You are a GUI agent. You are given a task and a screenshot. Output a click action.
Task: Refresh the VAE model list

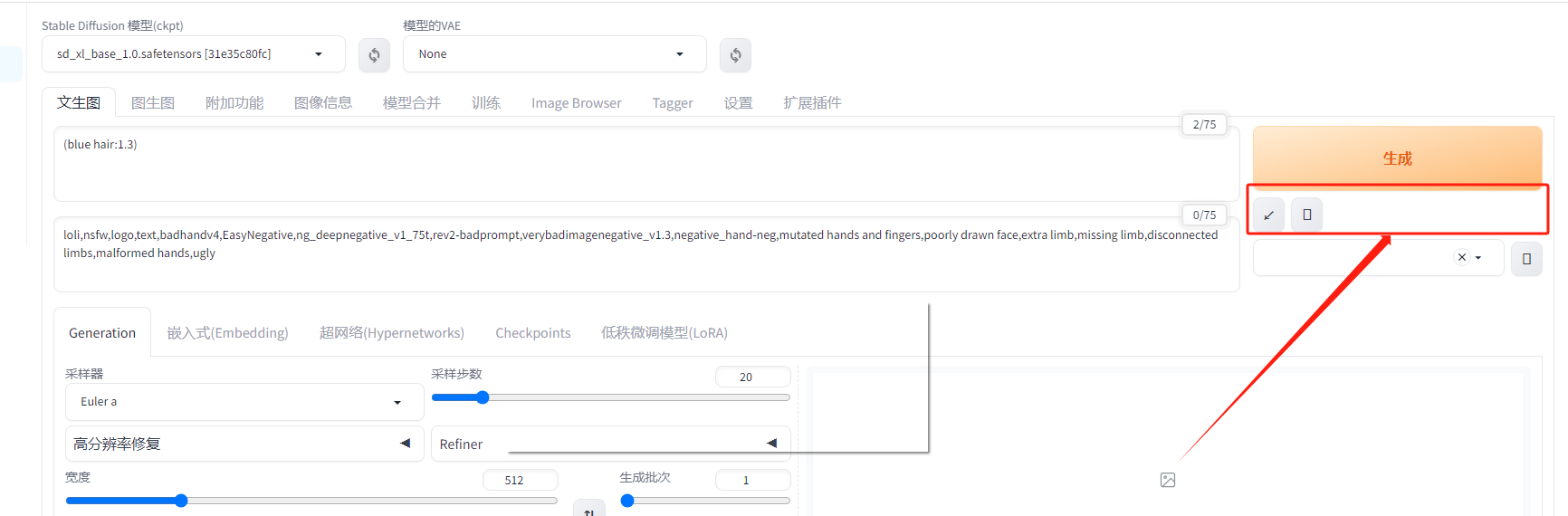735,54
